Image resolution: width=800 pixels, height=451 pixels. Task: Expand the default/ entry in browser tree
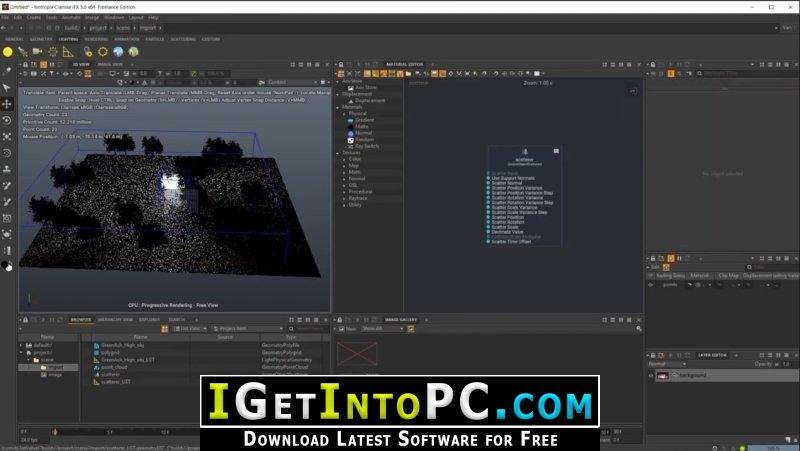tap(21, 345)
